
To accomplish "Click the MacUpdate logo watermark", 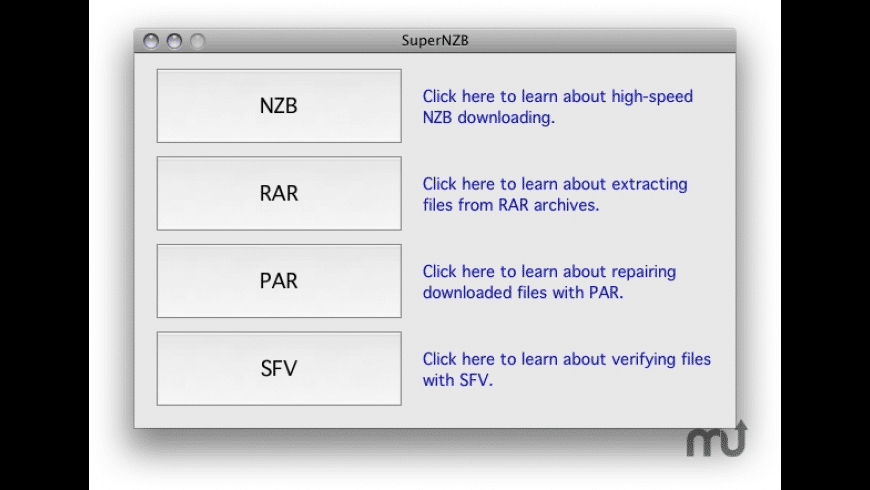I will (x=716, y=438).
